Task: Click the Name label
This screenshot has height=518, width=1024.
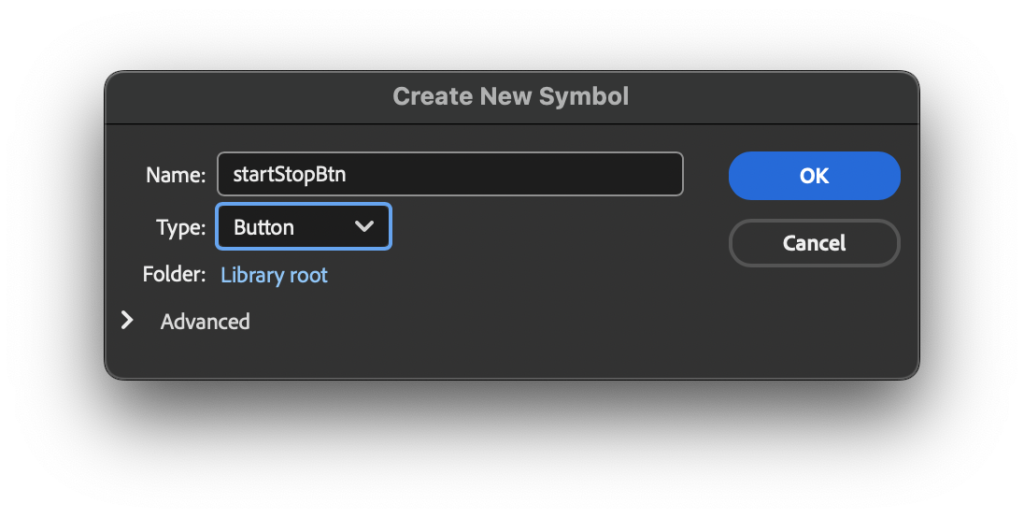Action: [x=175, y=174]
